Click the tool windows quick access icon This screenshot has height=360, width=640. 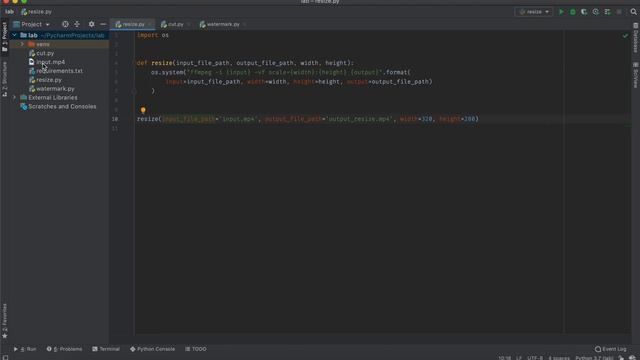click(x=5, y=358)
